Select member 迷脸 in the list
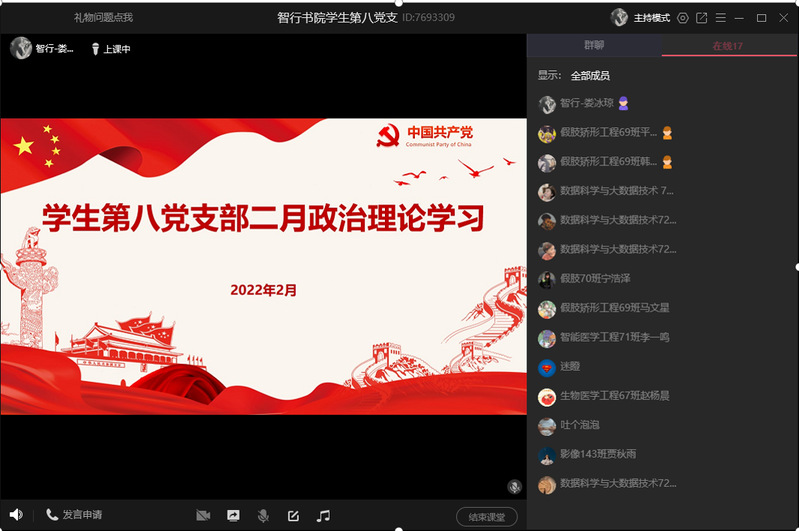This screenshot has width=799, height=531. click(x=569, y=367)
